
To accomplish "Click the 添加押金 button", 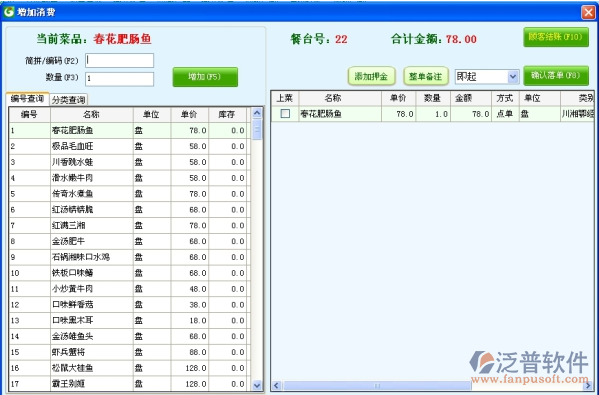I will 371,76.
